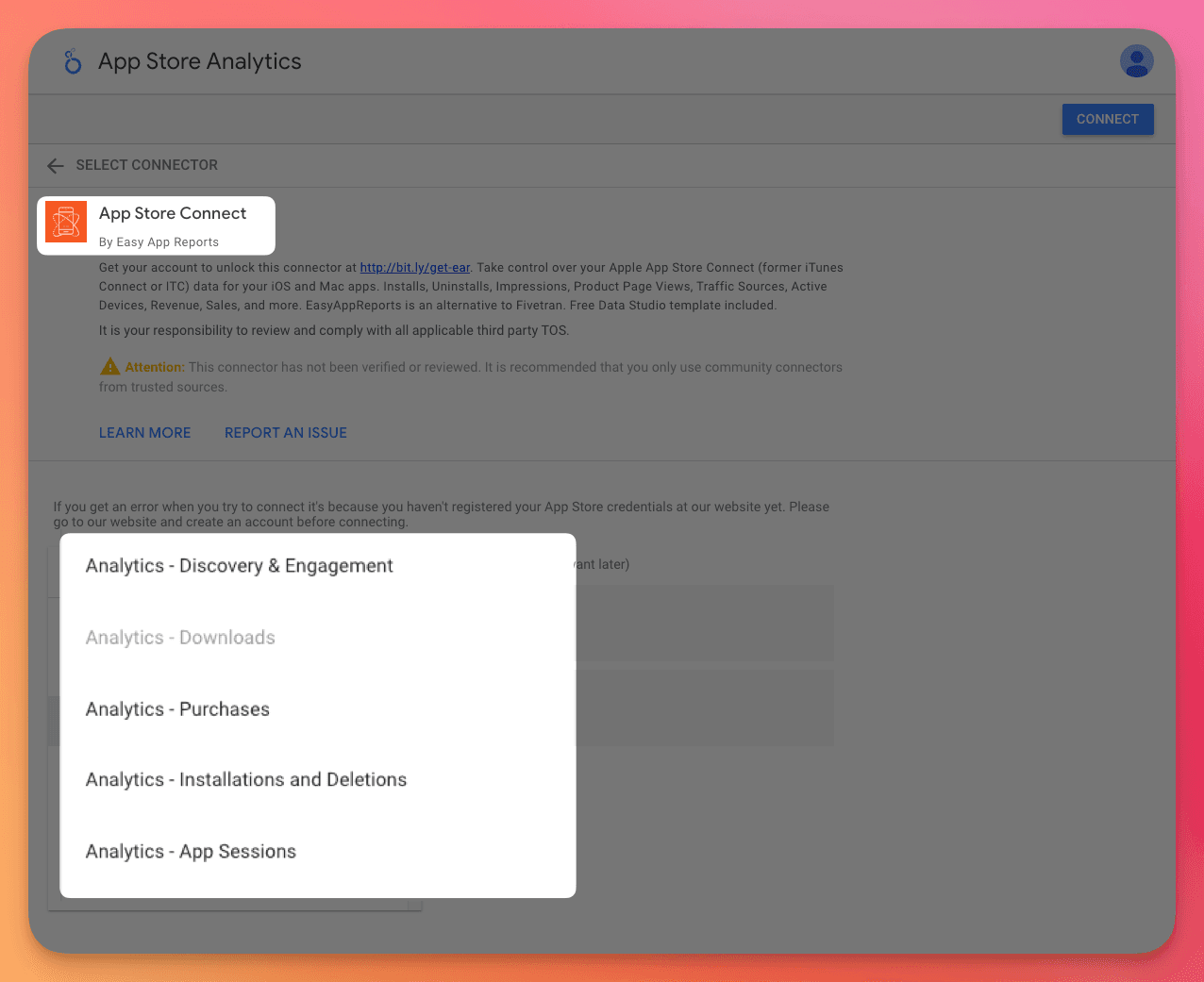Click the App Store Connect connector icon
This screenshot has width=1204, height=982.
point(66,222)
